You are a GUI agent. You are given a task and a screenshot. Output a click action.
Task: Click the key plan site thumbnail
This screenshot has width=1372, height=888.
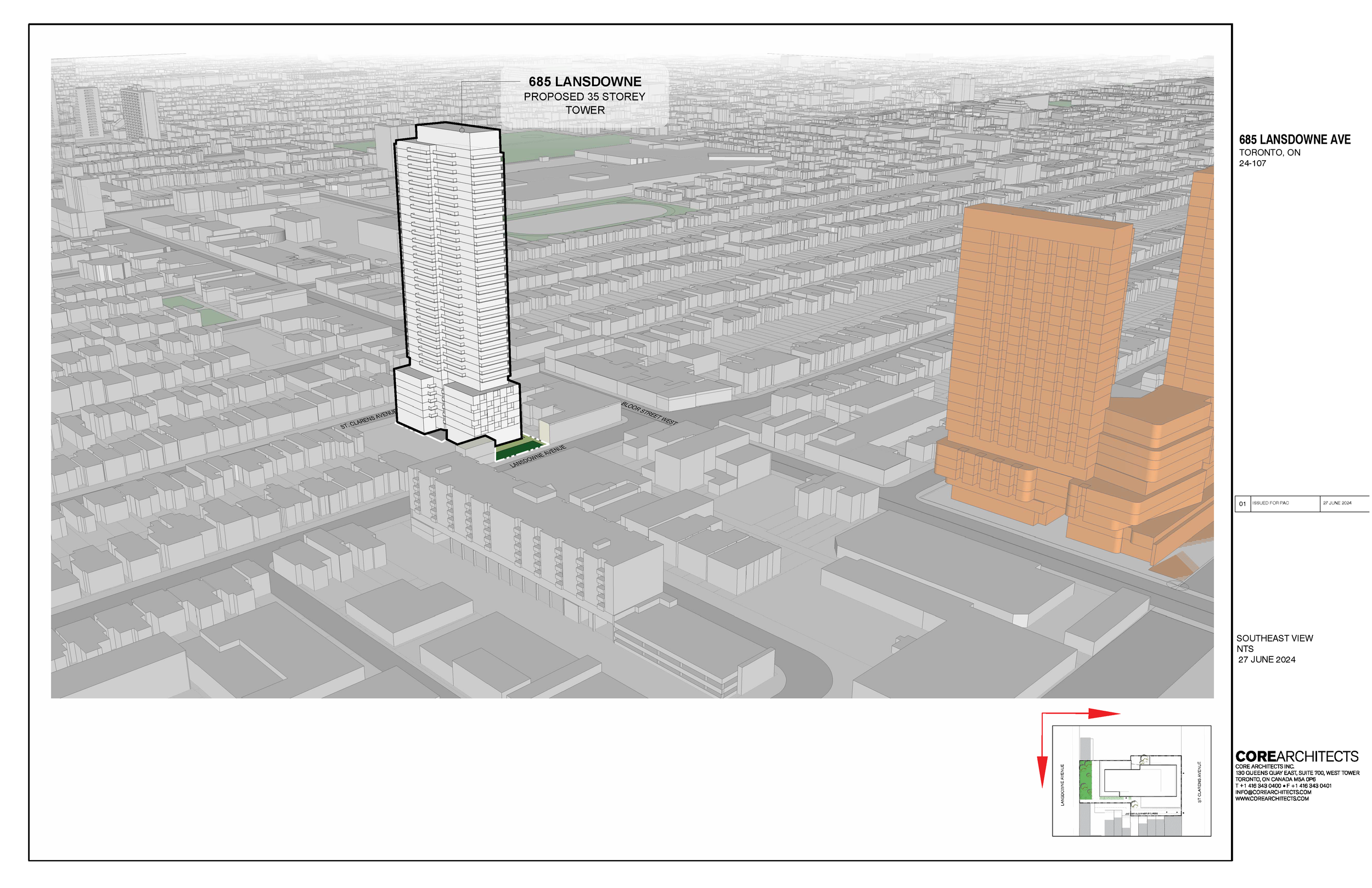(x=1131, y=781)
